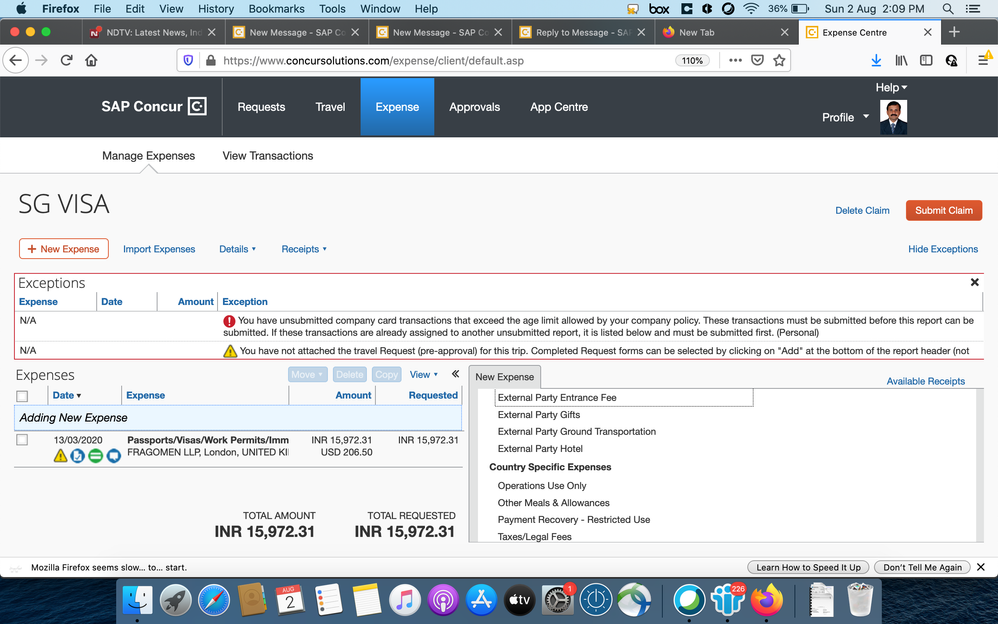Click the Submit Claim button
Screen dimensions: 998x624
pos(943,210)
